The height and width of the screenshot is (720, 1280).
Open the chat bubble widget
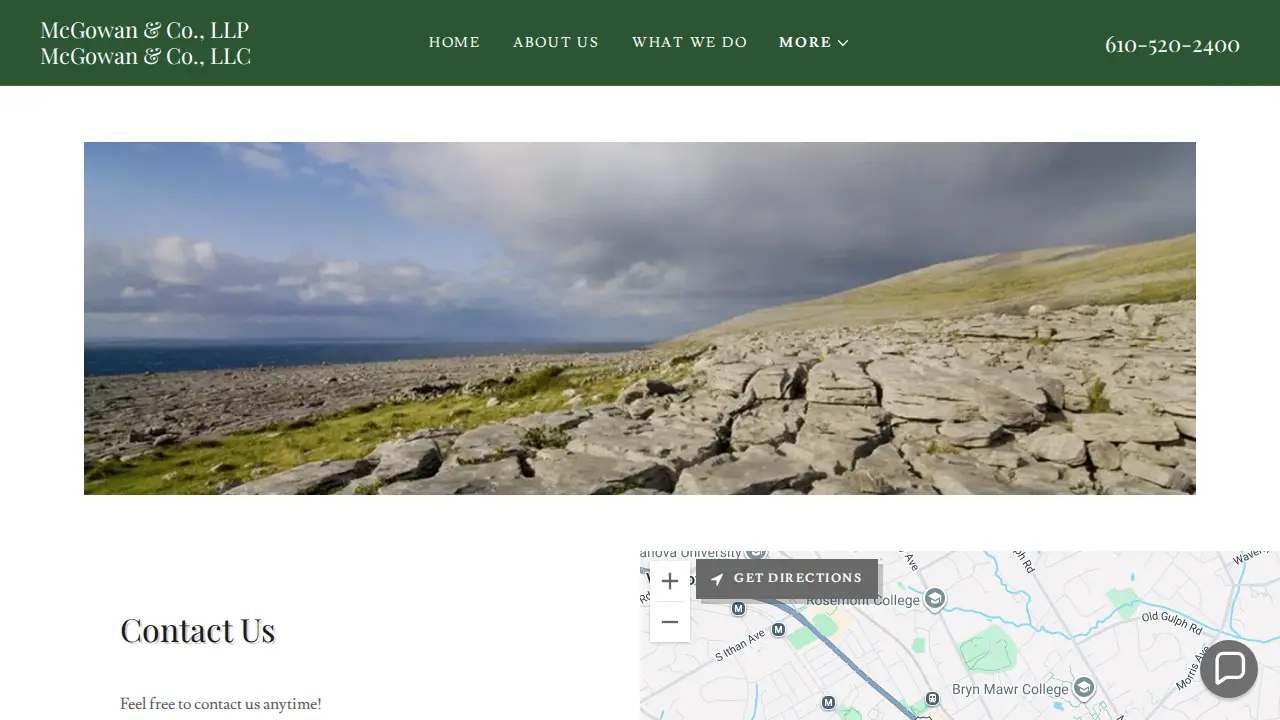pyautogui.click(x=1229, y=668)
